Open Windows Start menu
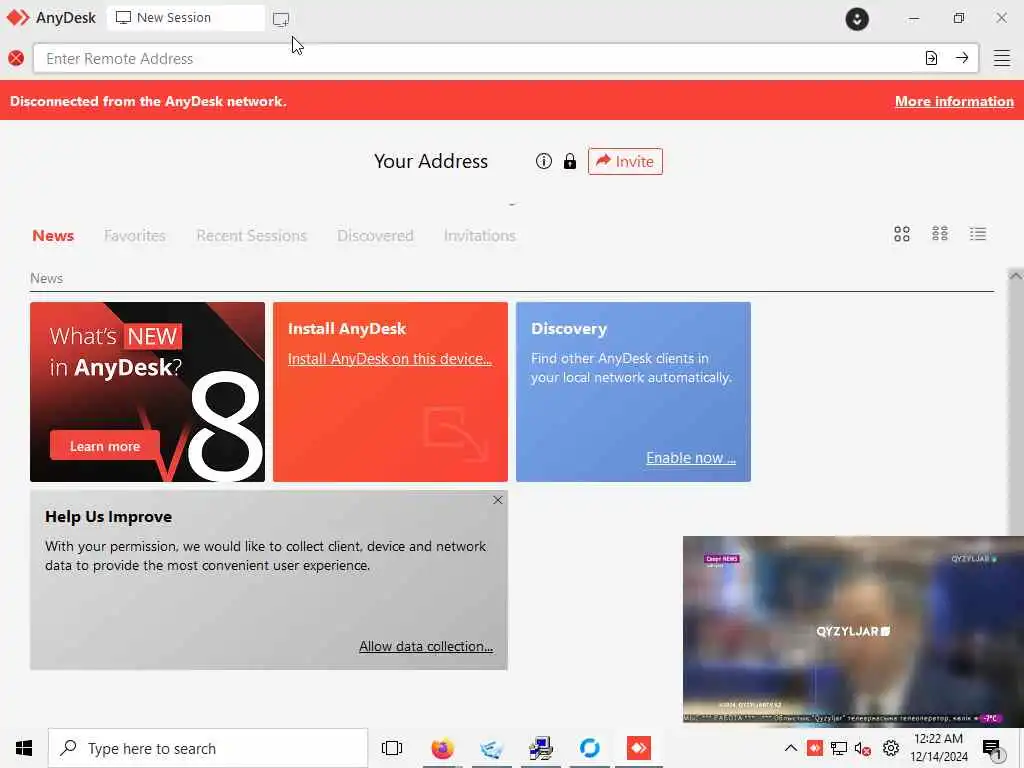 point(24,748)
